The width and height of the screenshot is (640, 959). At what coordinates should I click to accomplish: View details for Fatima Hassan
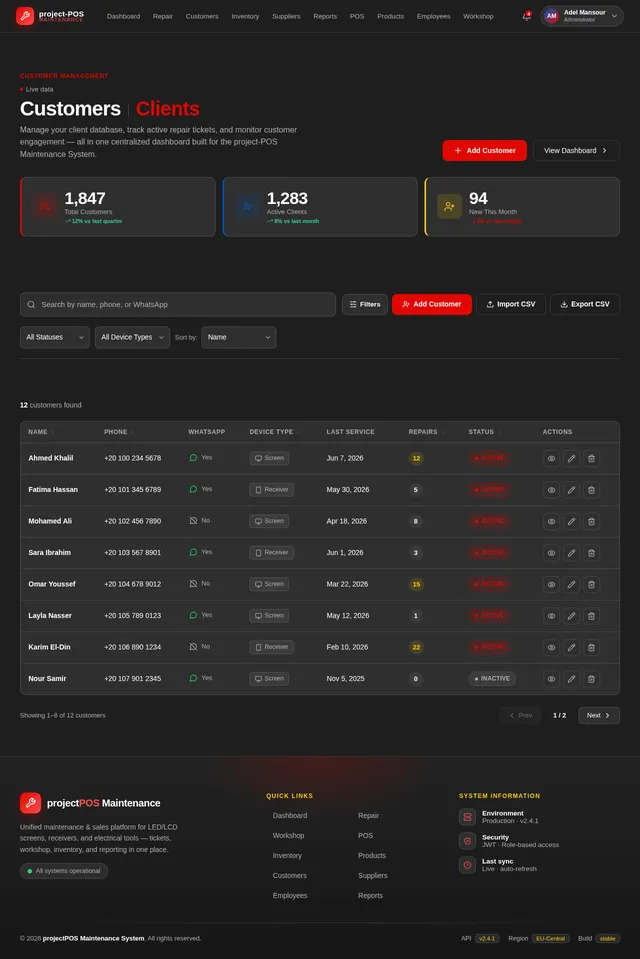(551, 490)
